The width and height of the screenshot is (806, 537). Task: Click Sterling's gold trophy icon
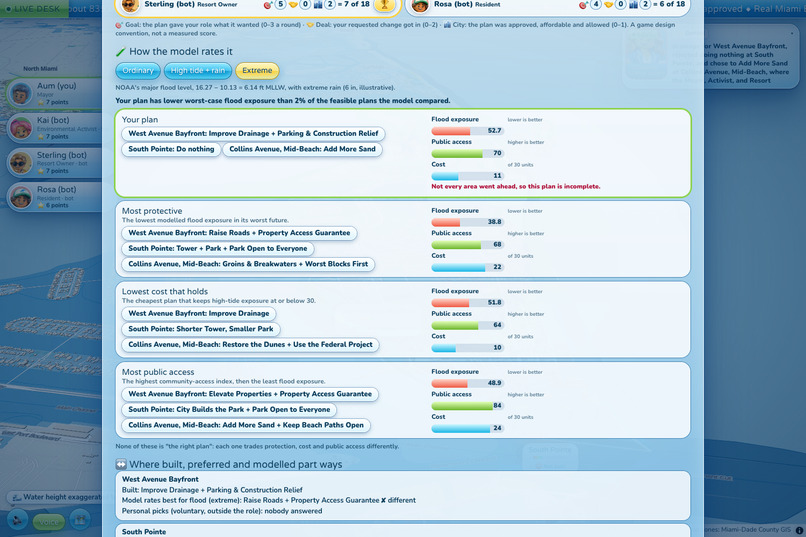coord(384,5)
